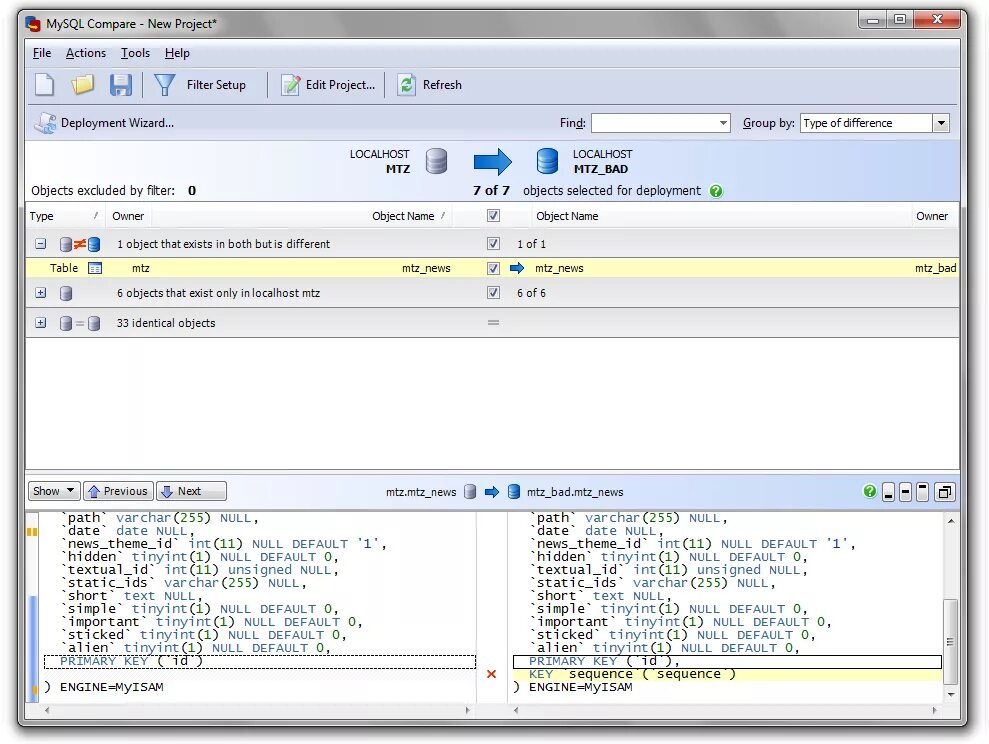989x744 pixels.
Task: Click the different-objects group icon
Action: coord(79,244)
